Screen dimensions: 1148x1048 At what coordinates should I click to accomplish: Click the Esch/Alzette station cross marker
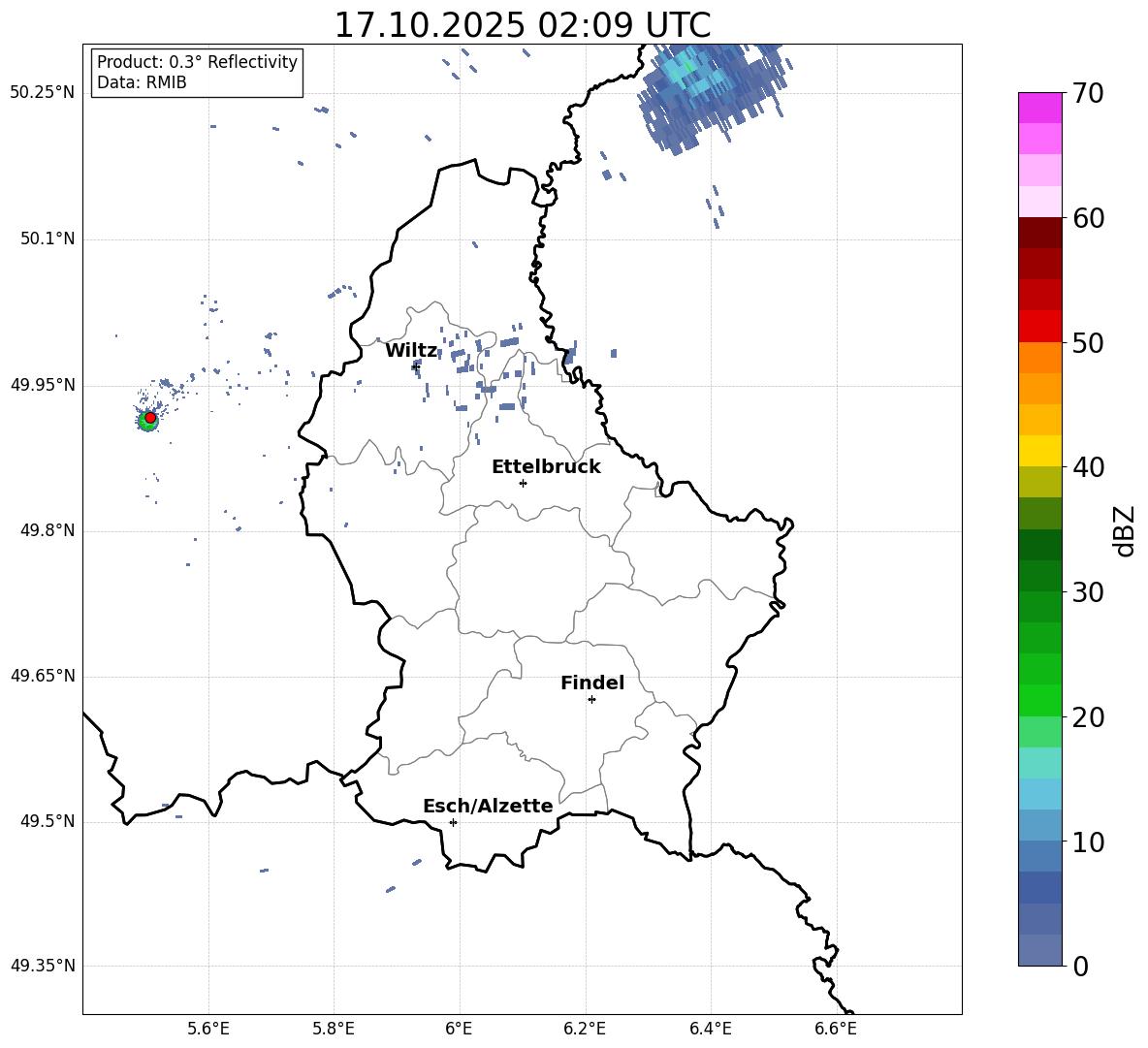pos(453,822)
